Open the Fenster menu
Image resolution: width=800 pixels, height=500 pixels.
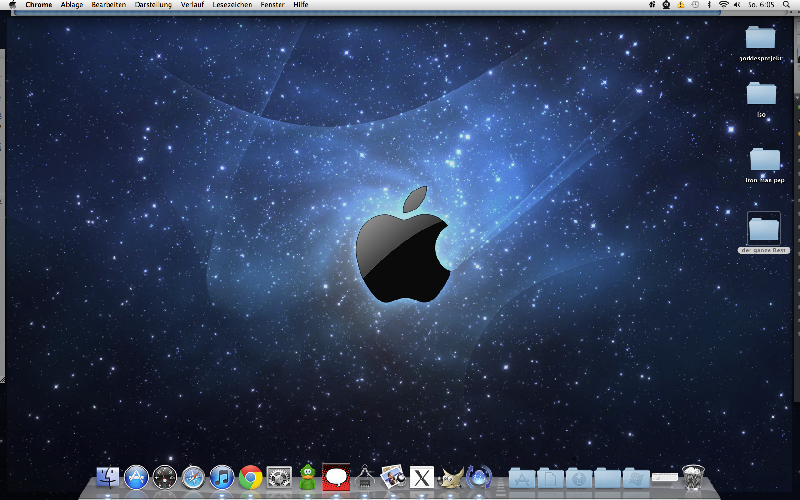click(x=272, y=5)
